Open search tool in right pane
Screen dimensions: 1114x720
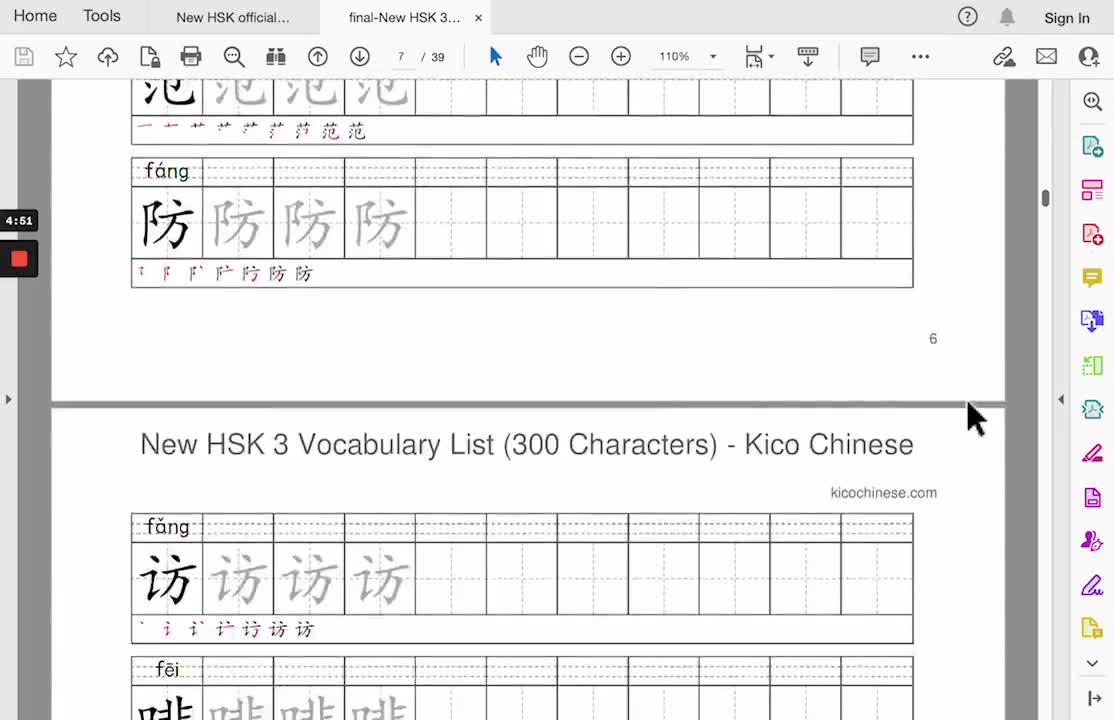pos(1092,101)
